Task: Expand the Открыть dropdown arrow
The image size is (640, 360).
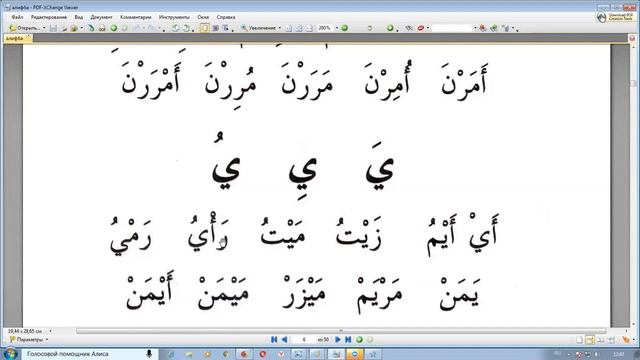Action: tap(44, 28)
